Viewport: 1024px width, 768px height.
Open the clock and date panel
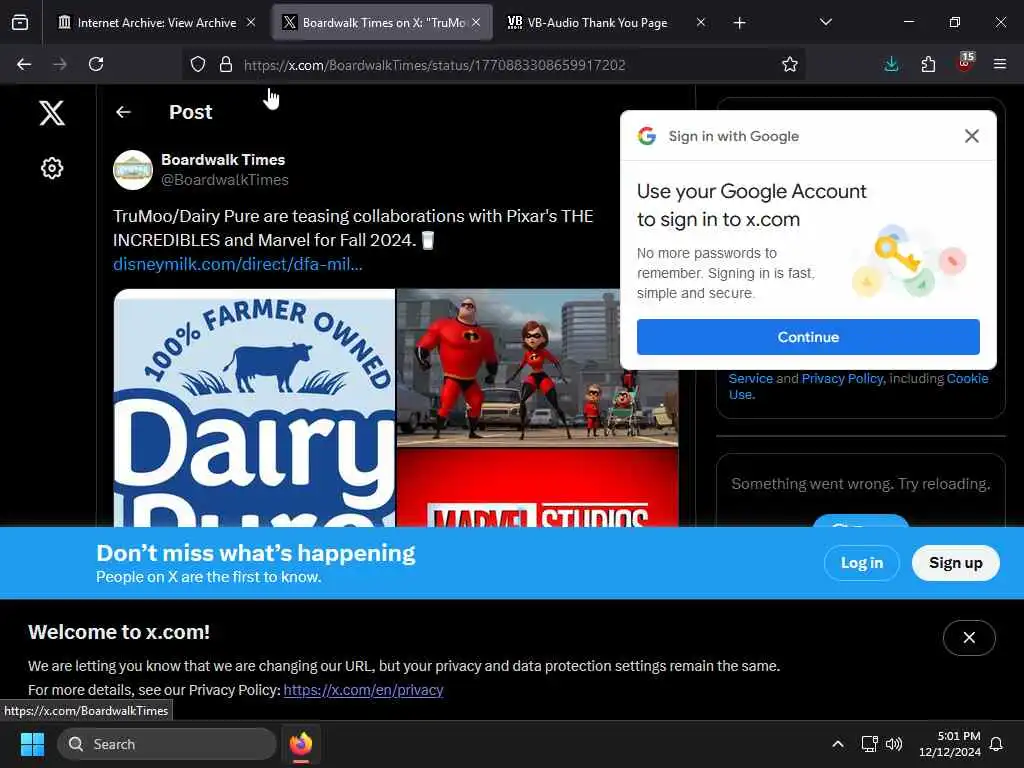950,744
